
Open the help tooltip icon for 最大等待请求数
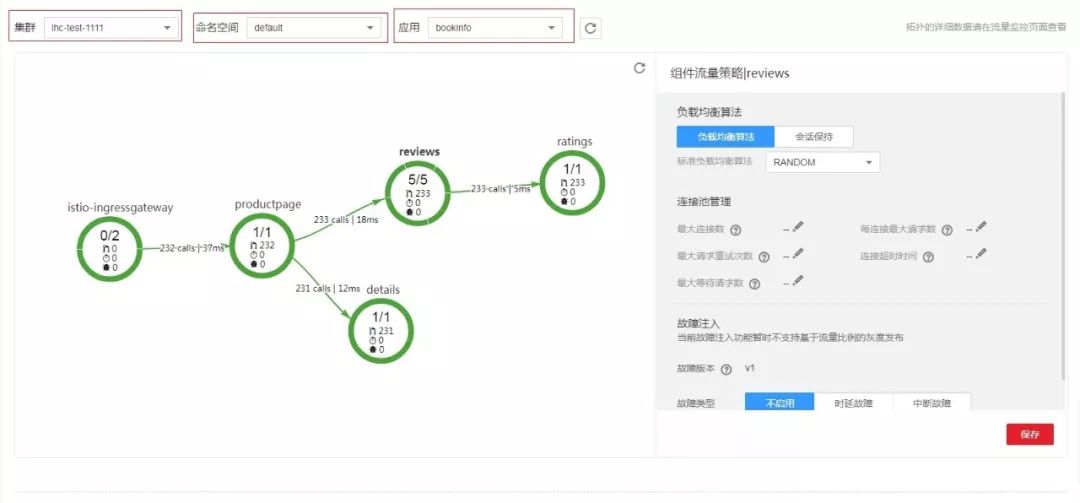tap(754, 284)
